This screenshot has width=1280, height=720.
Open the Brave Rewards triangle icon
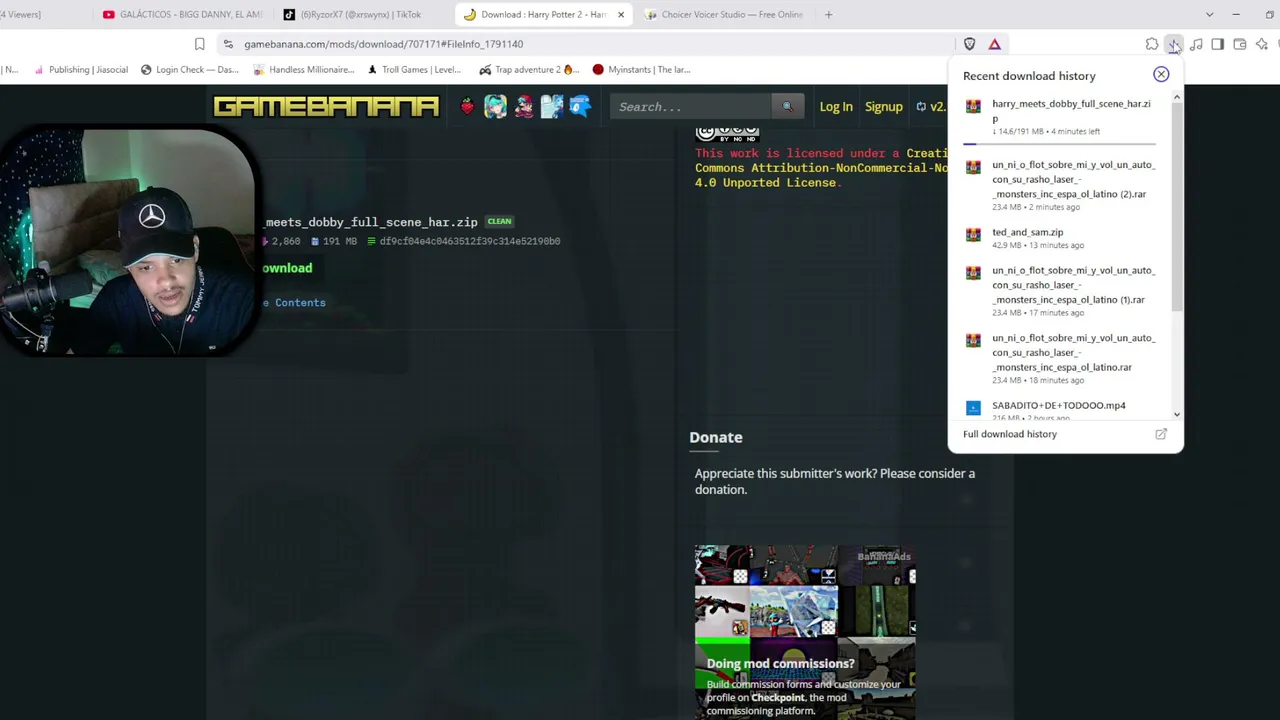click(x=994, y=44)
